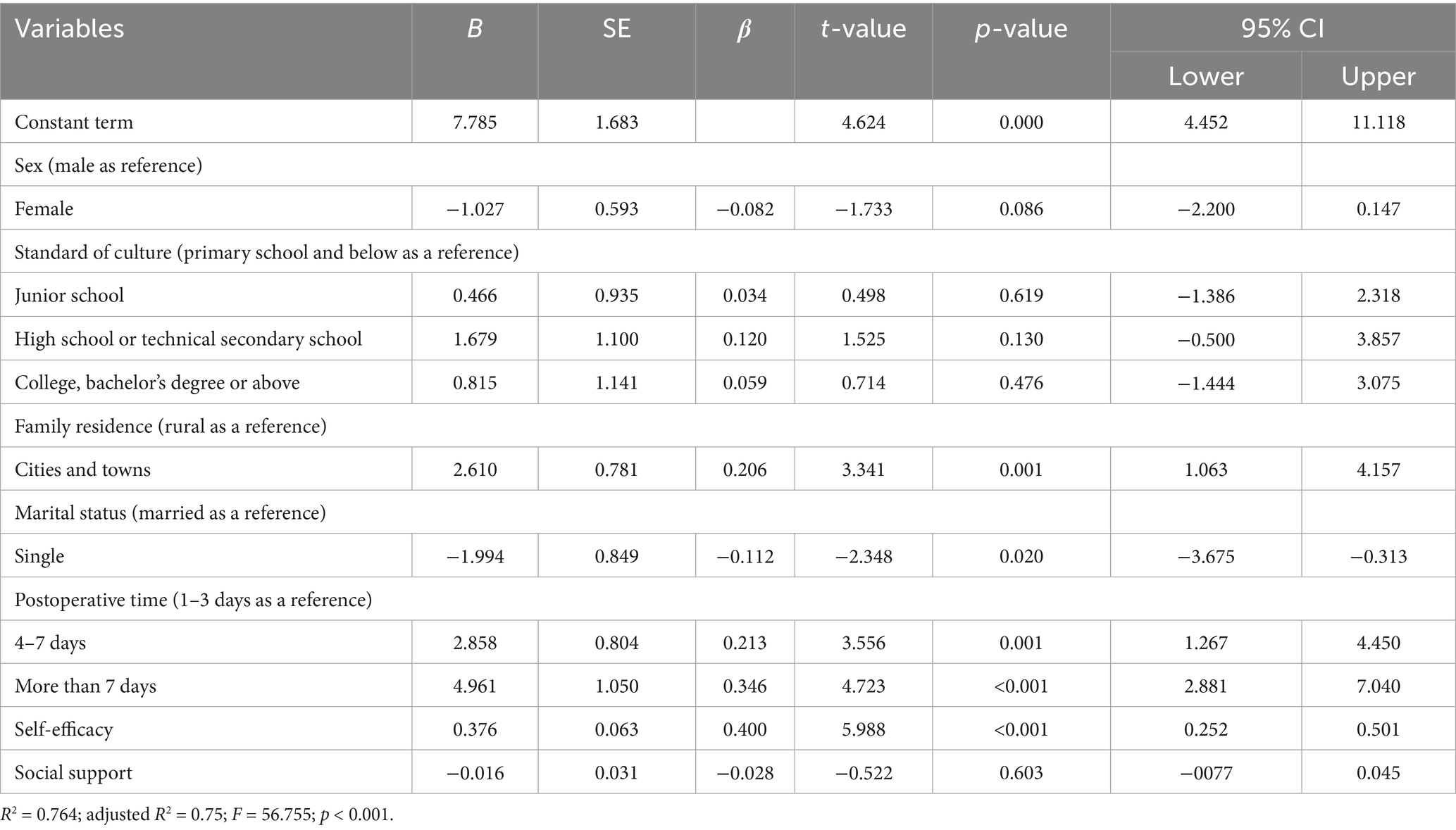The width and height of the screenshot is (1456, 830).
Task: Click the Family residence group row
Action: click(x=170, y=426)
